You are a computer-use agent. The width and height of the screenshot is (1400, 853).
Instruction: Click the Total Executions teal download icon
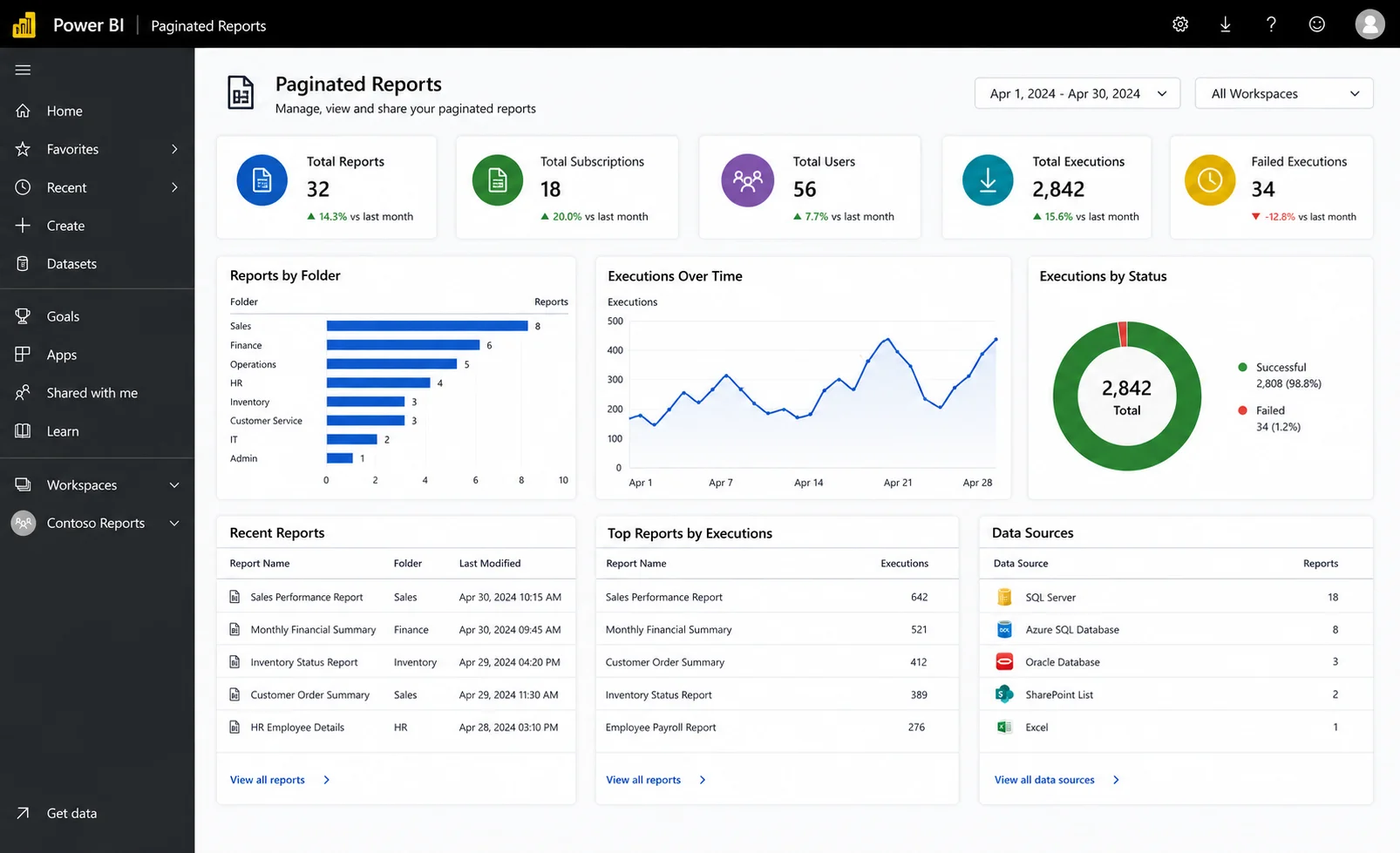[x=988, y=180]
